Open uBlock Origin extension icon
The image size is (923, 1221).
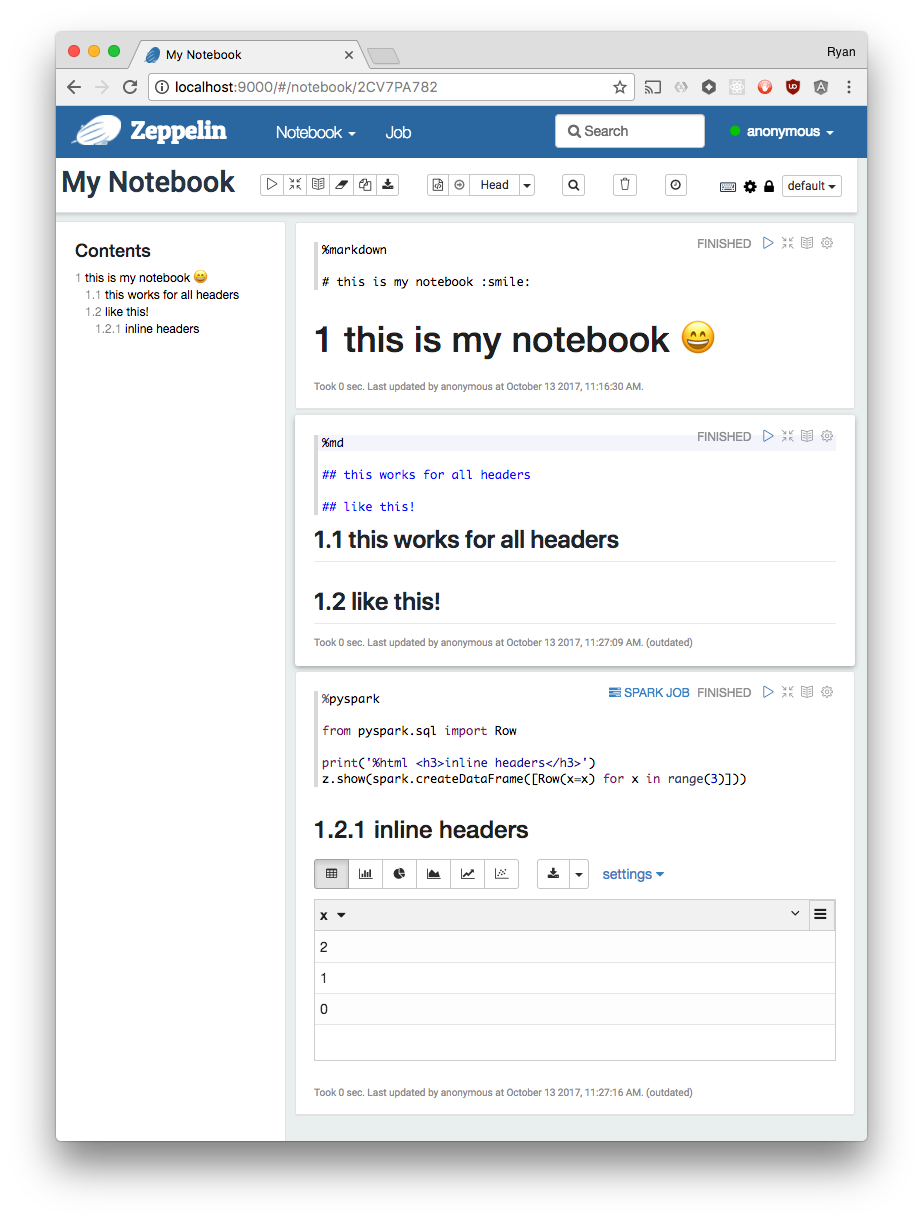[x=793, y=87]
